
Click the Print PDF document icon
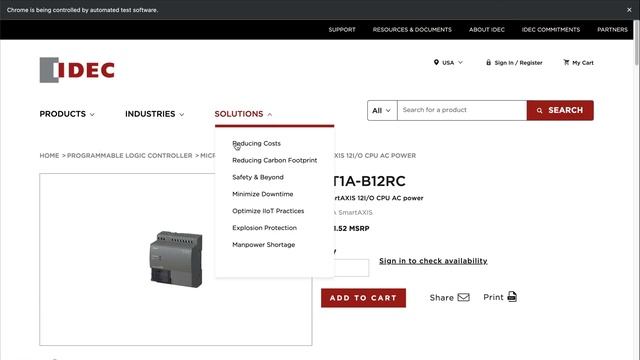pyautogui.click(x=512, y=297)
